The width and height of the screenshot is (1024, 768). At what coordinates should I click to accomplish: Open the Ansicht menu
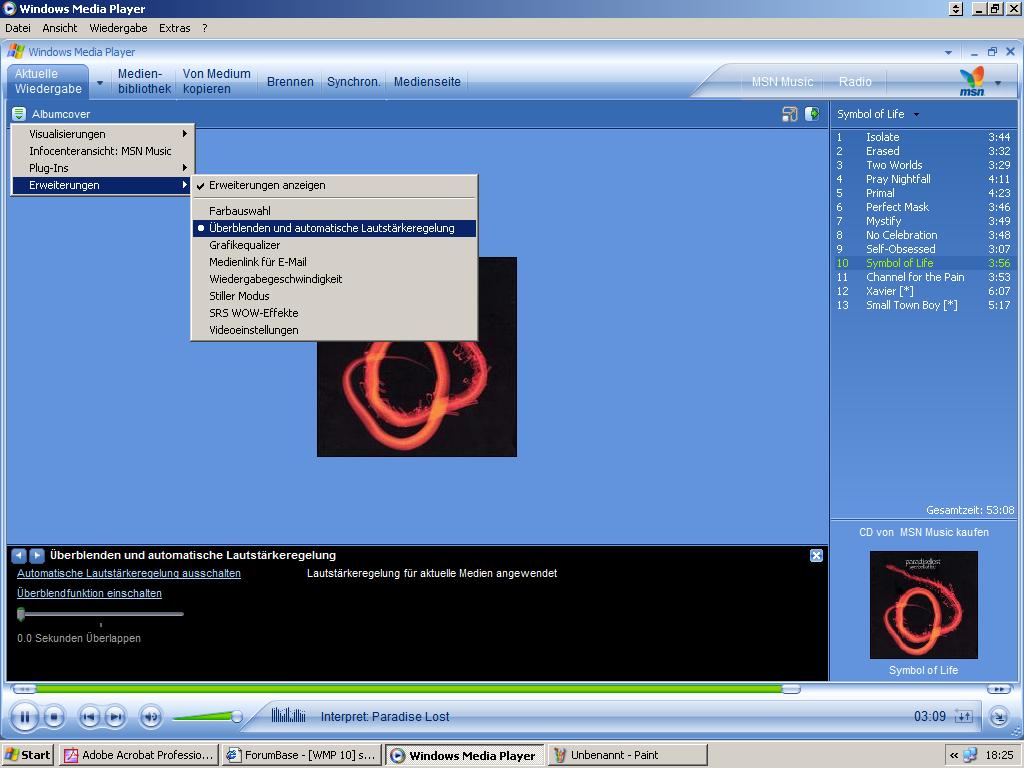[x=59, y=28]
